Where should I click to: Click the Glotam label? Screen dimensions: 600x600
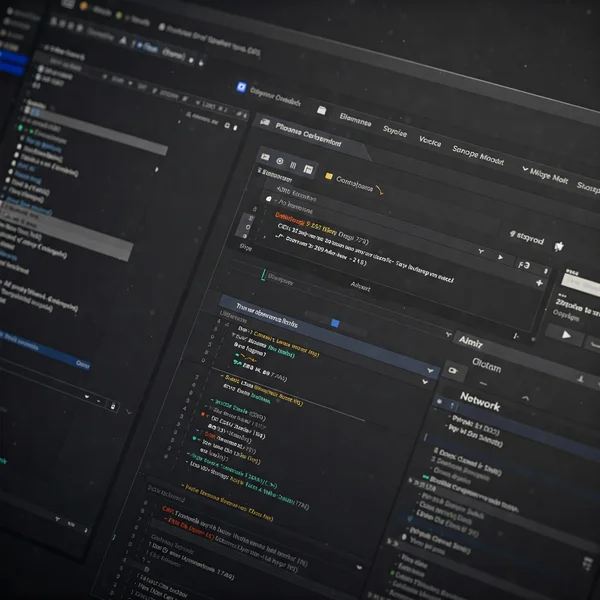pyautogui.click(x=486, y=365)
